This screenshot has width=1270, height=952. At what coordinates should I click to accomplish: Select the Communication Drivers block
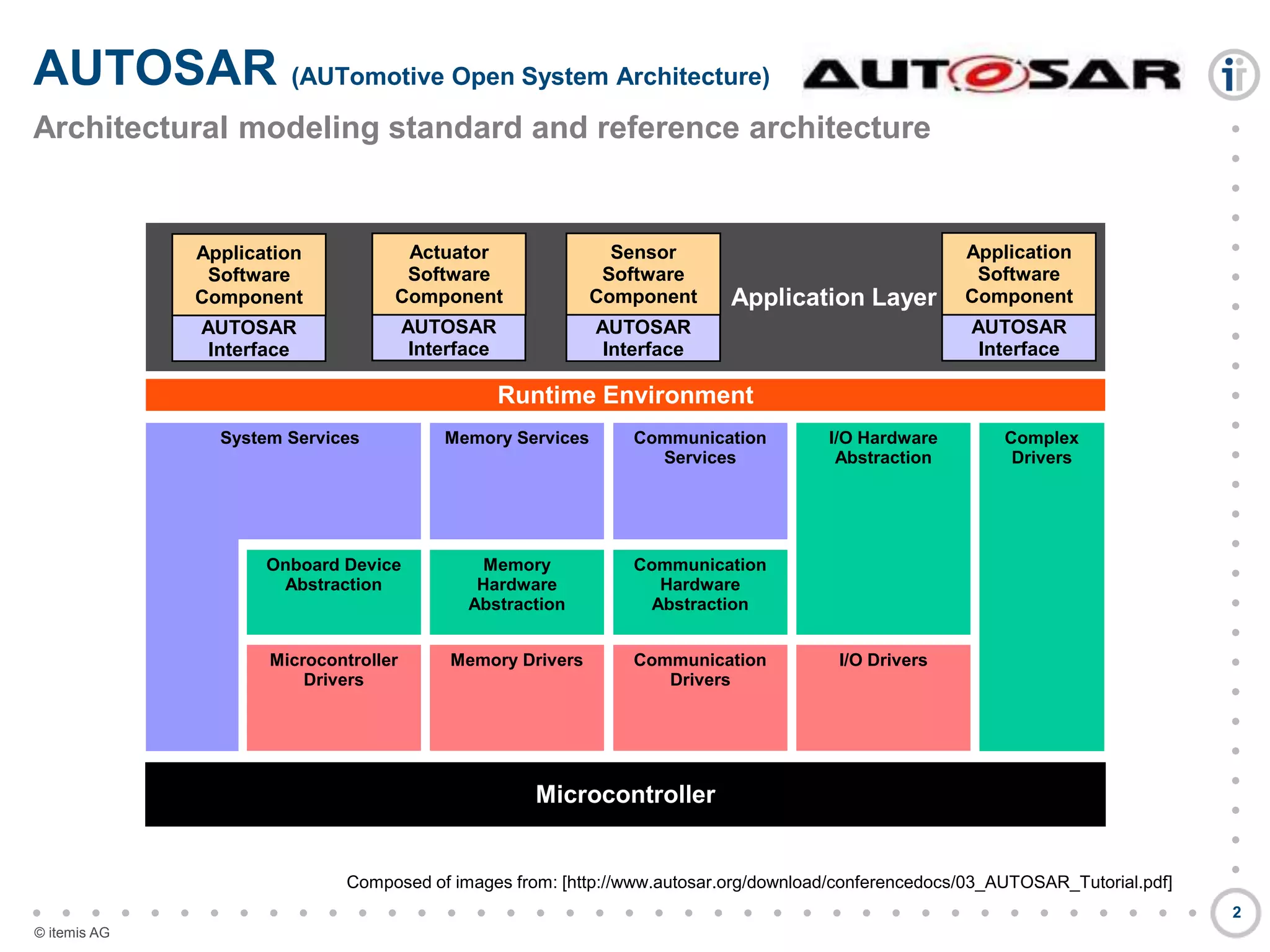699,697
